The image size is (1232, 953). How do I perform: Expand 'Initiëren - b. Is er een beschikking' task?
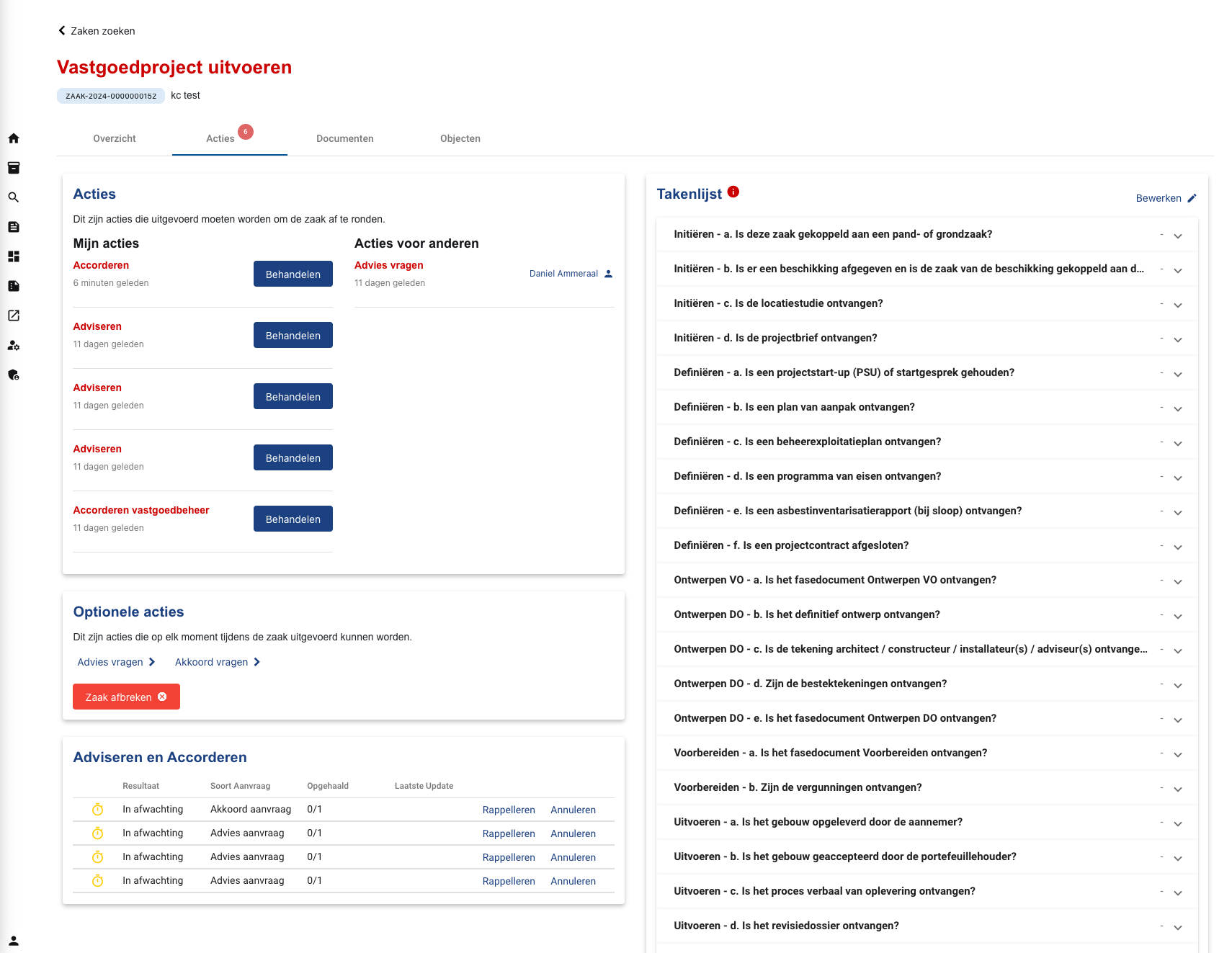point(927,269)
